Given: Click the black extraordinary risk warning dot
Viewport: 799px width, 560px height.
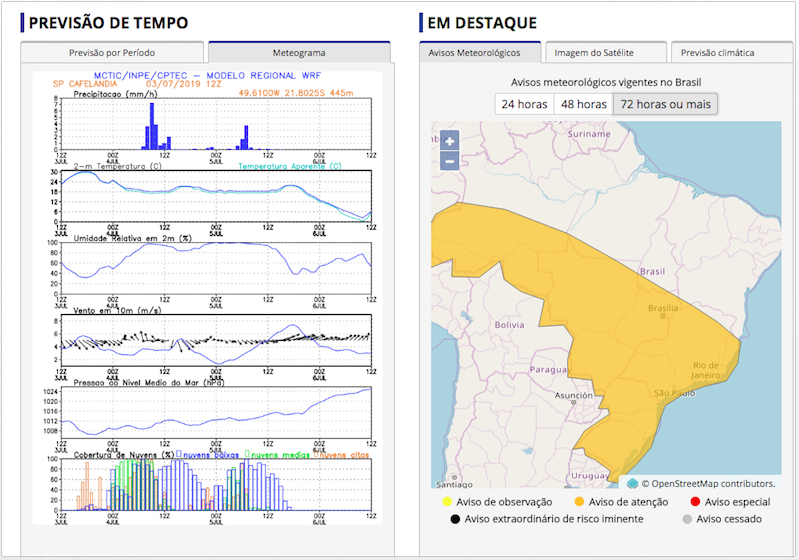Looking at the screenshot, I should (455, 519).
